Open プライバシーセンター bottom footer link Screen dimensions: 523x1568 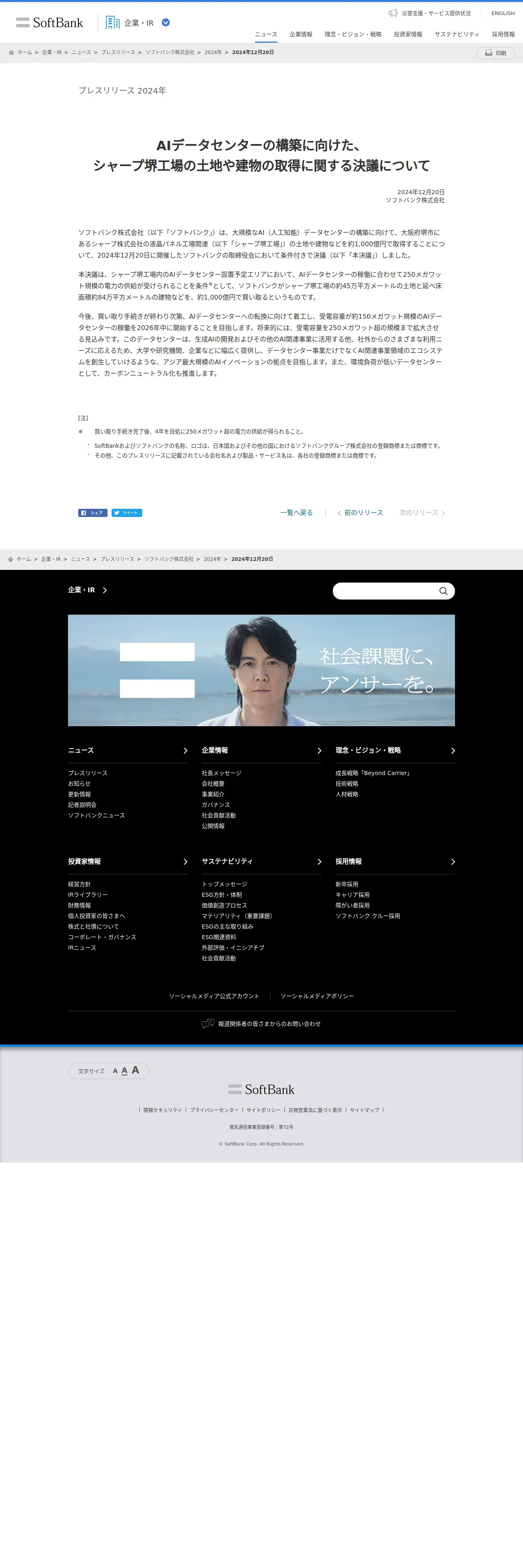point(214,1110)
